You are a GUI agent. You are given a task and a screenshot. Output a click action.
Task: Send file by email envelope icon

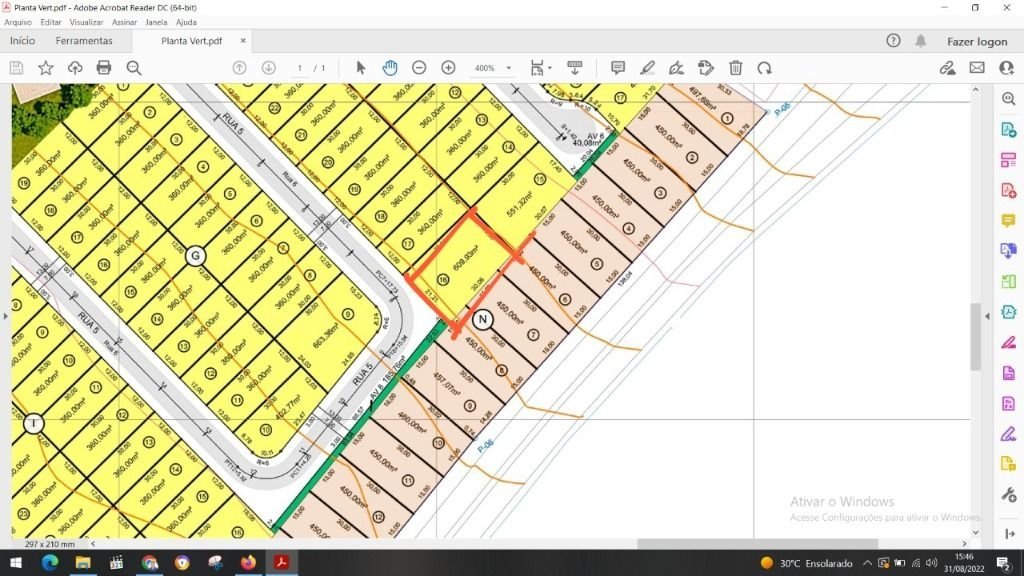pyautogui.click(x=977, y=68)
